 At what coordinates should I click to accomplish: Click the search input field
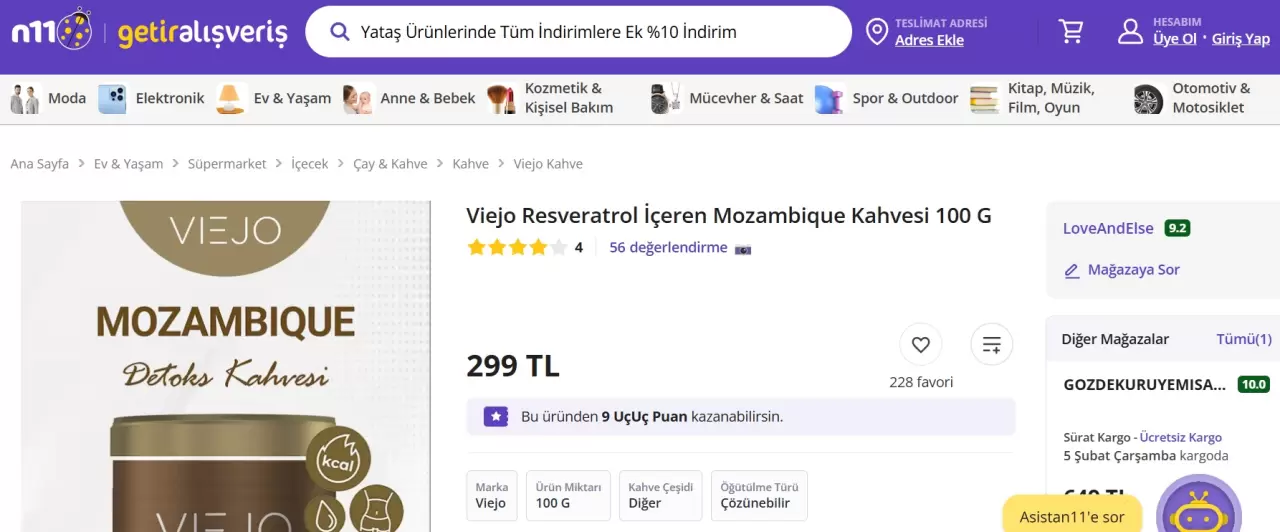coord(590,32)
